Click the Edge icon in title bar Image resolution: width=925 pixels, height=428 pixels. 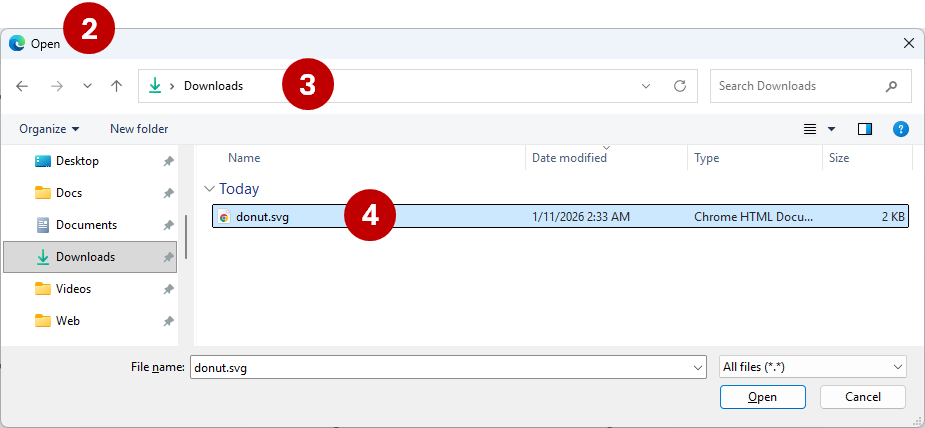(17, 43)
